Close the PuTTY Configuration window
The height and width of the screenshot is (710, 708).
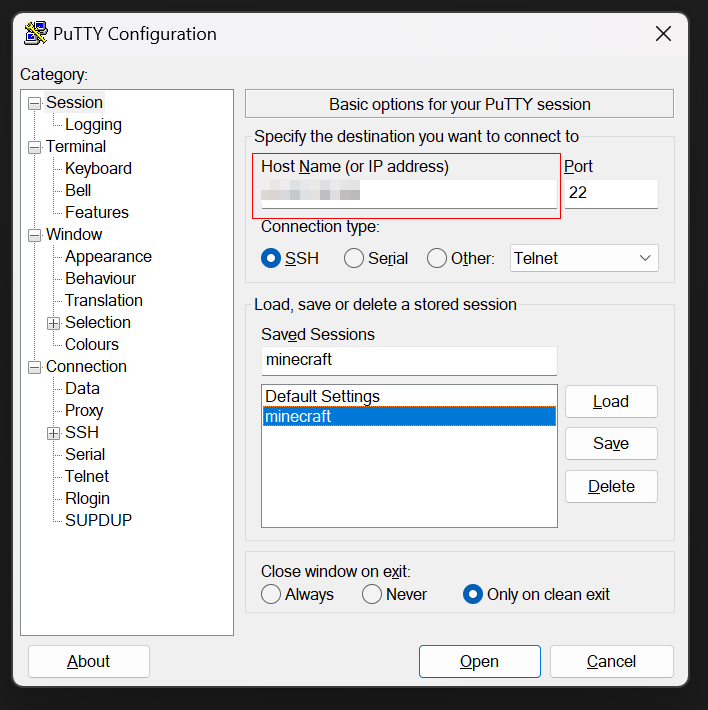663,34
